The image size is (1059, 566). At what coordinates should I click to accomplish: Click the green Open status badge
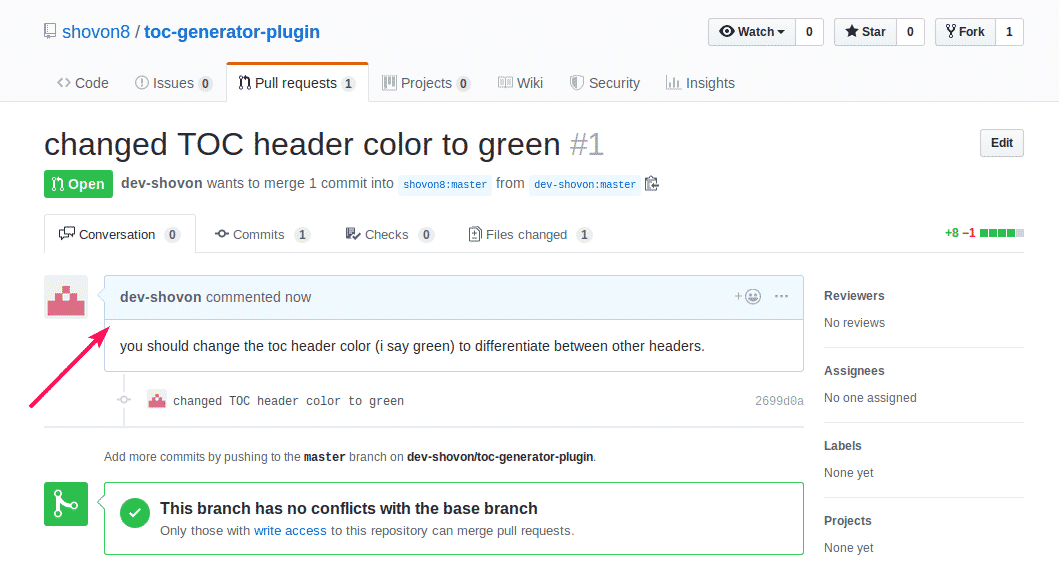(x=78, y=184)
